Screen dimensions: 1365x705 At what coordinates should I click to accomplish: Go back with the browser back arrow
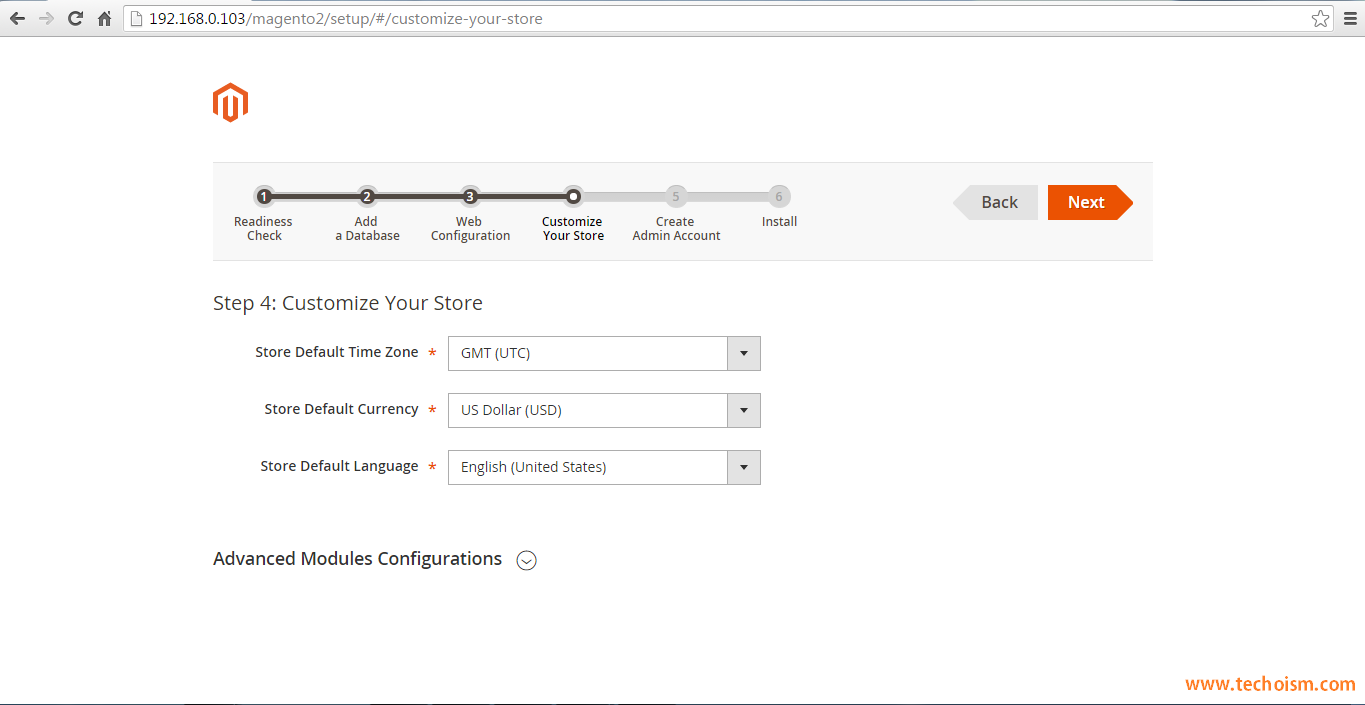coord(17,18)
